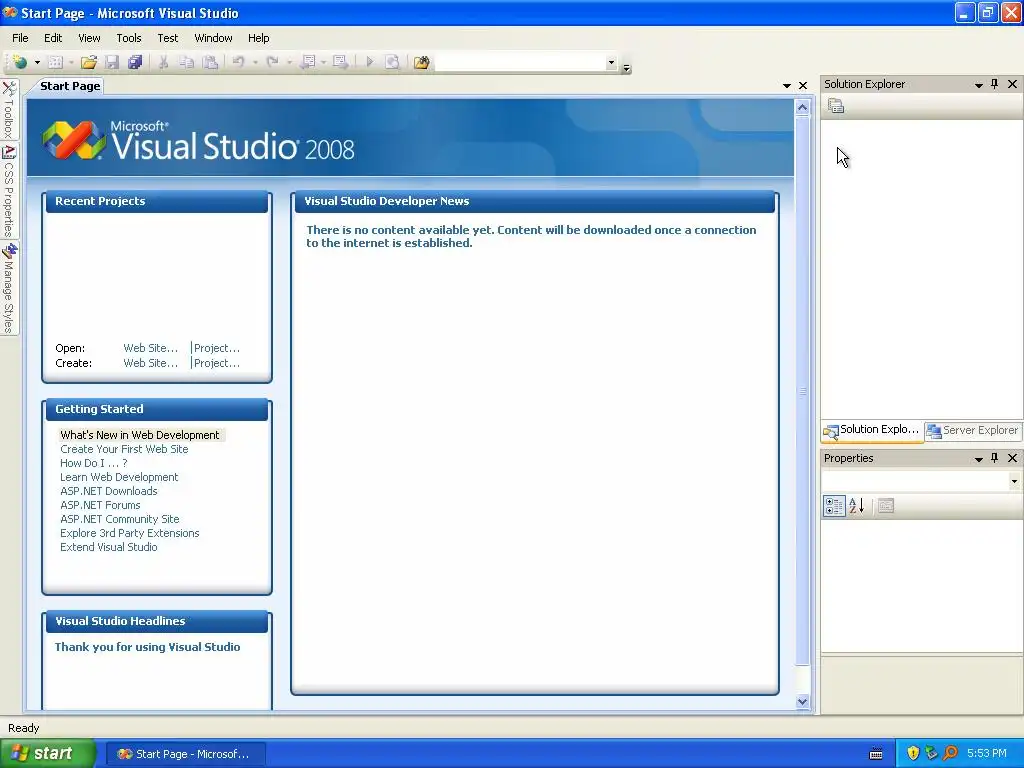The width and height of the screenshot is (1024, 768).
Task: Click the Undo toolbar icon
Action: 238,62
